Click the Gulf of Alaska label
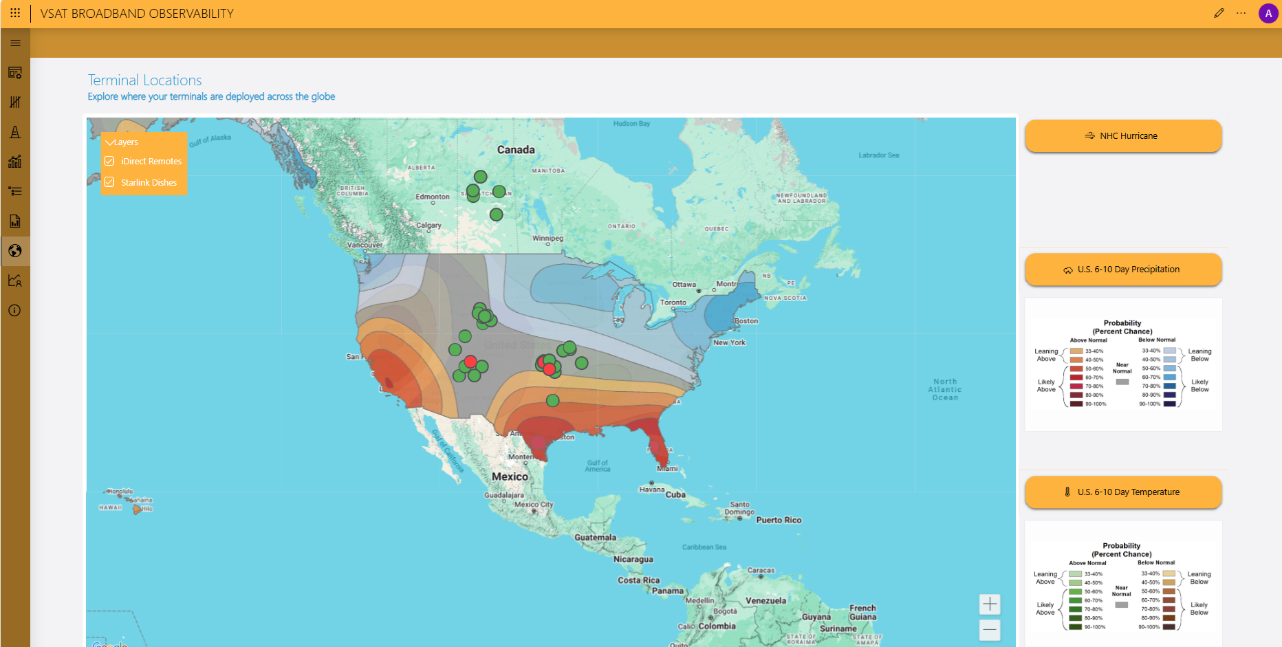This screenshot has width=1282, height=647. point(209,139)
